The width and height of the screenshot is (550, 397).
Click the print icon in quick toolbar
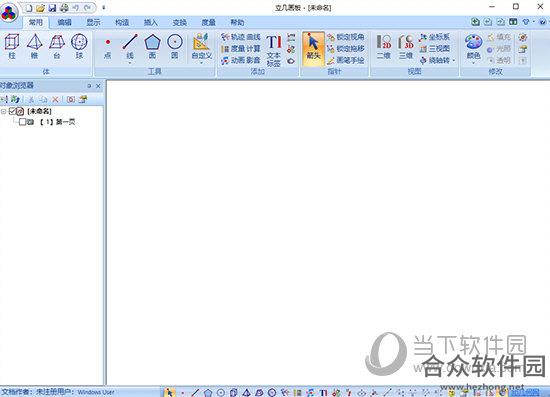64,7
